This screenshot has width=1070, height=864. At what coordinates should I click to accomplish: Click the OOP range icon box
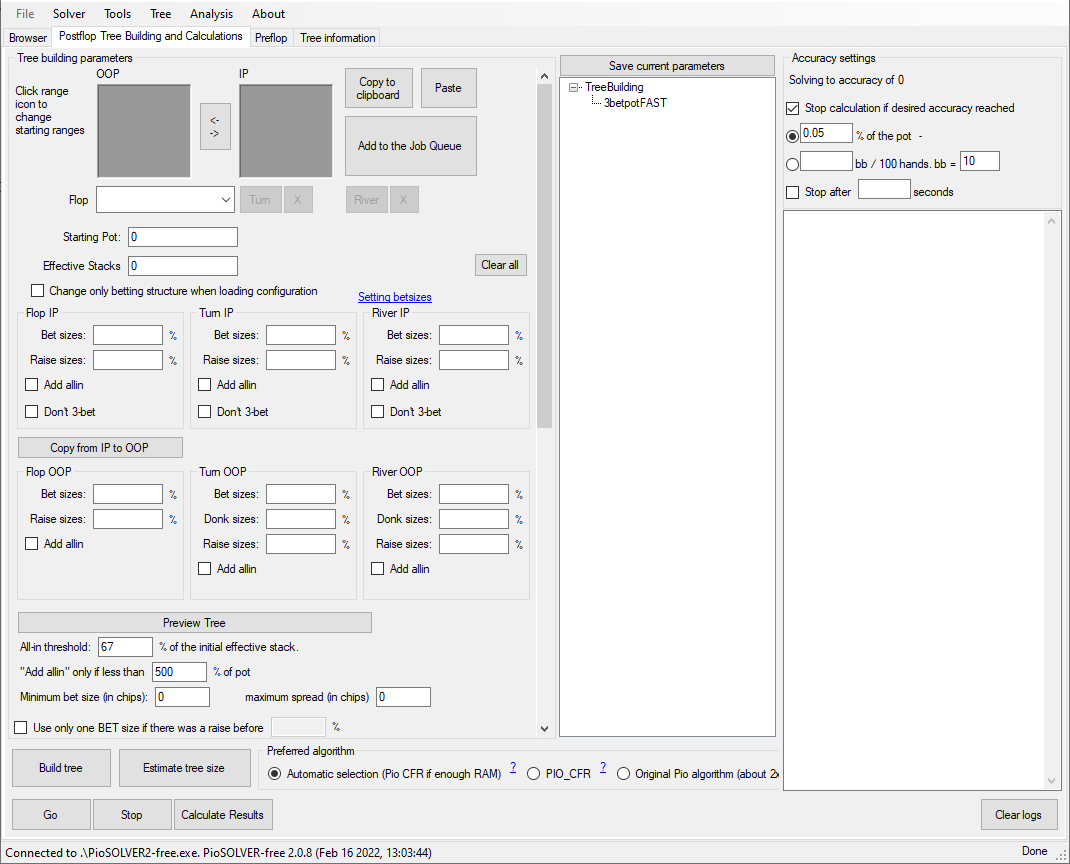click(x=144, y=130)
